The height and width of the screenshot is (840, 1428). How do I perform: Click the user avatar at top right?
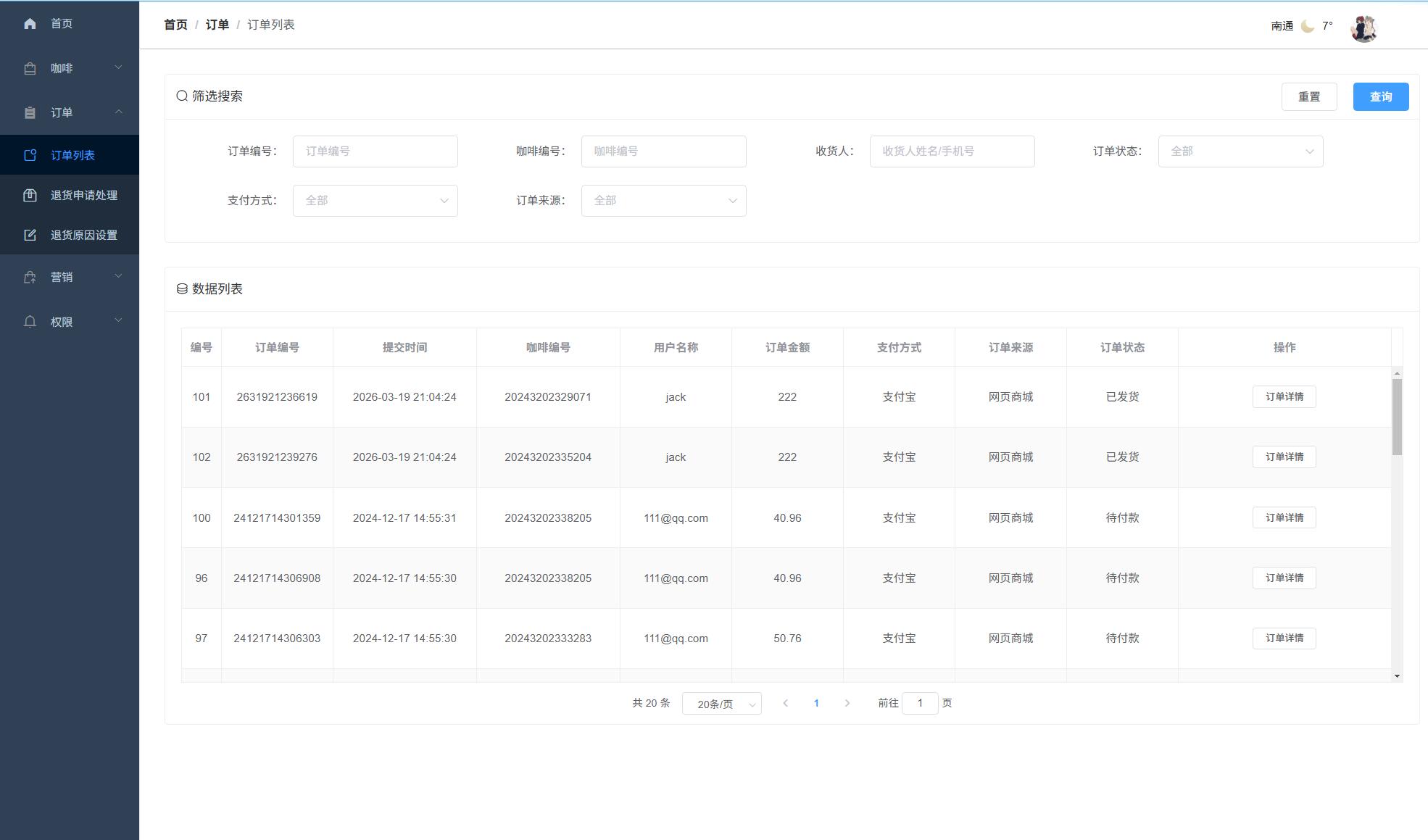click(1363, 28)
